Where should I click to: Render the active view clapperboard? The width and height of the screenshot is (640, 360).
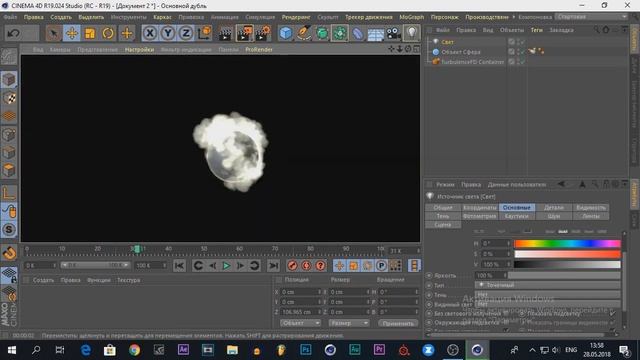[x=225, y=33]
